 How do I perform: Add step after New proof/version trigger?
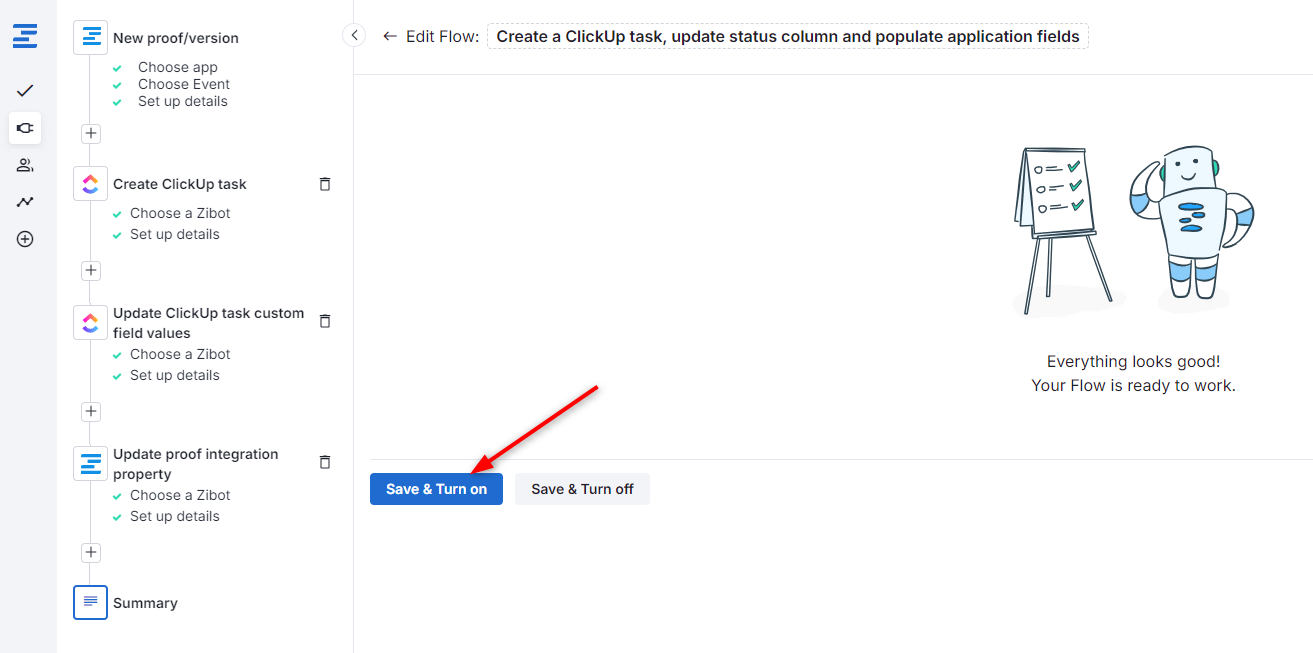pyautogui.click(x=91, y=133)
